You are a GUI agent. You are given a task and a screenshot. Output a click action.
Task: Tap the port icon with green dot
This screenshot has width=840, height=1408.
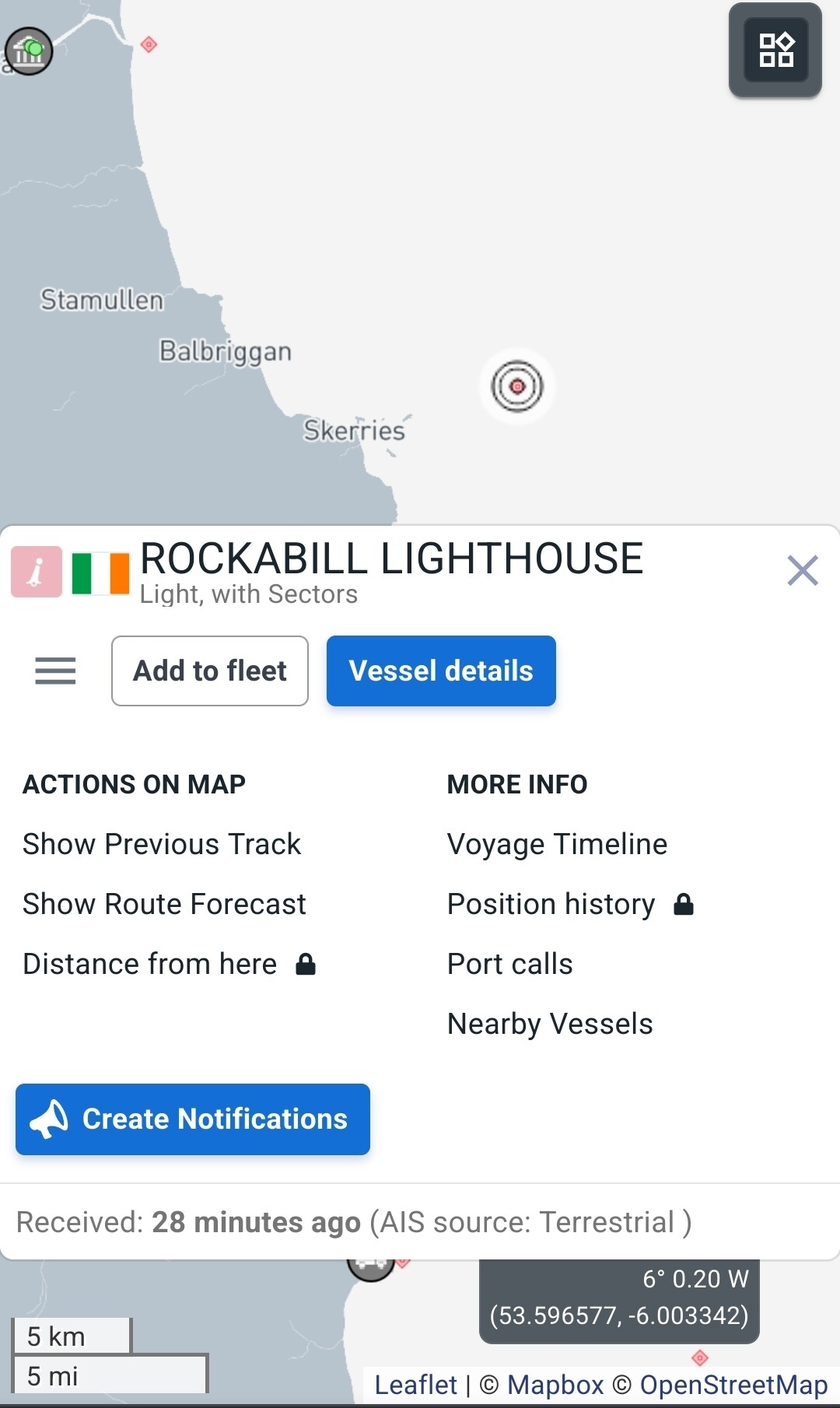pyautogui.click(x=29, y=51)
